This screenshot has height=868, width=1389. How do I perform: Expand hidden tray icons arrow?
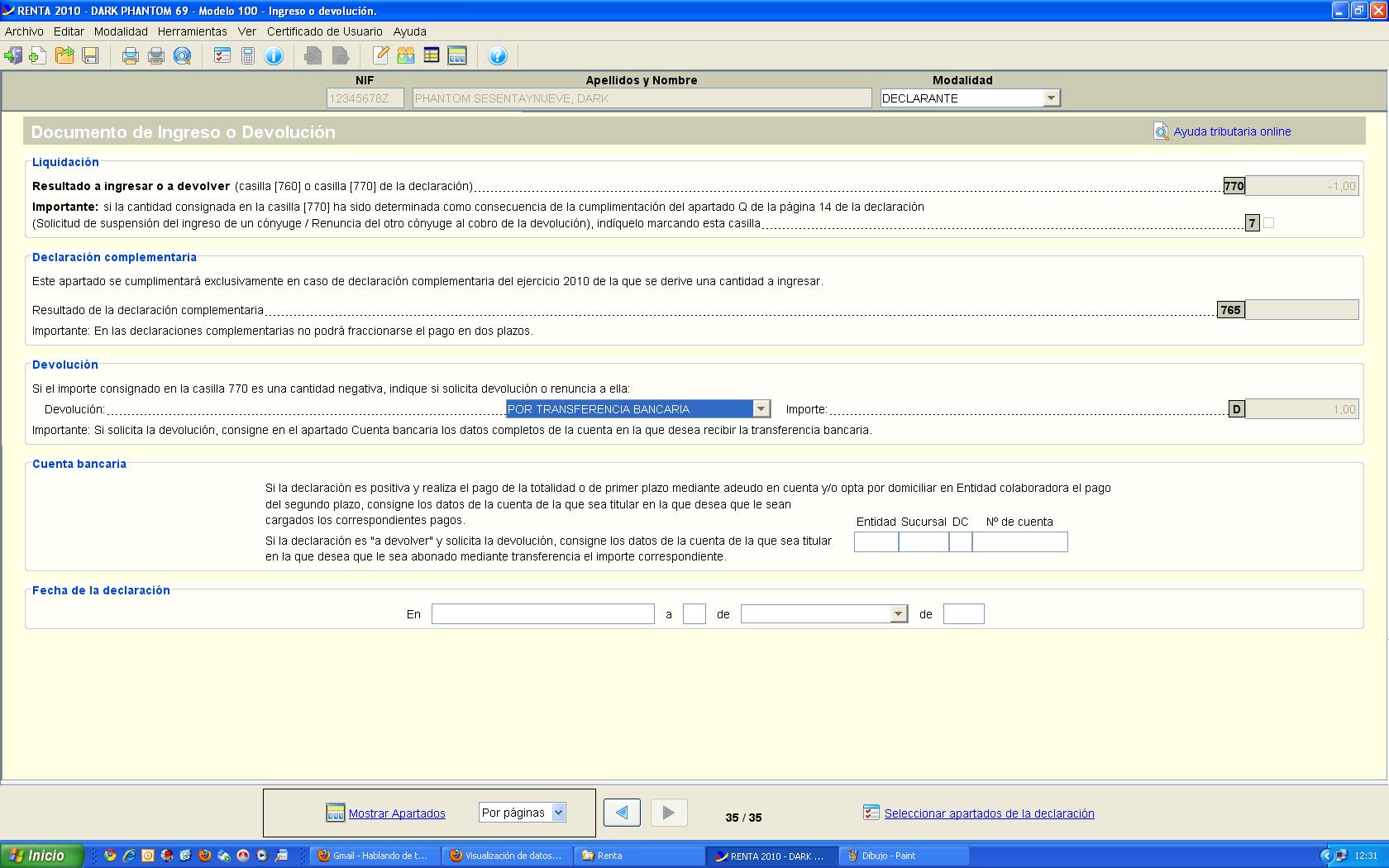(x=1326, y=856)
